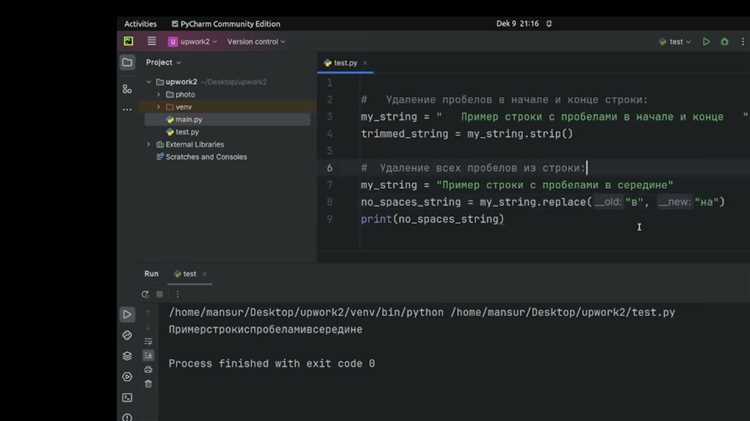Viewport: 750px width, 421px height.
Task: Run the test configuration with the green play icon
Action: [x=706, y=42]
